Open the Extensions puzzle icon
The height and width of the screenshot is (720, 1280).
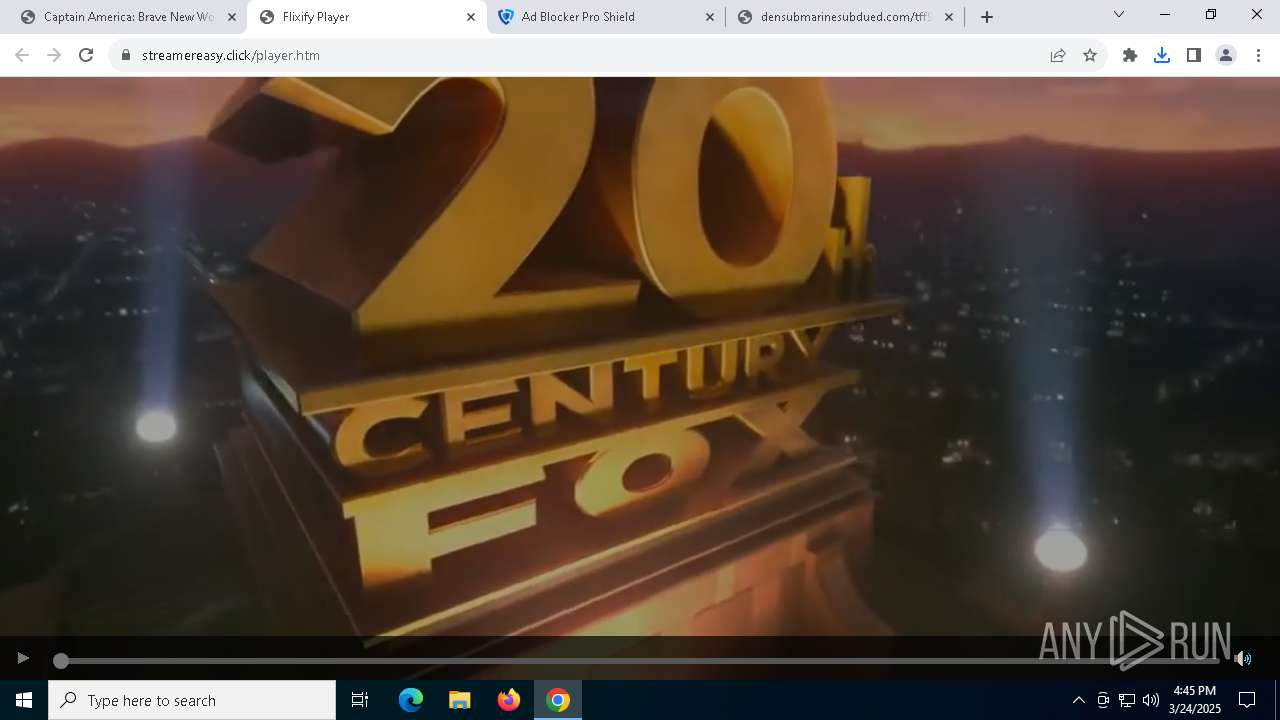click(x=1130, y=55)
